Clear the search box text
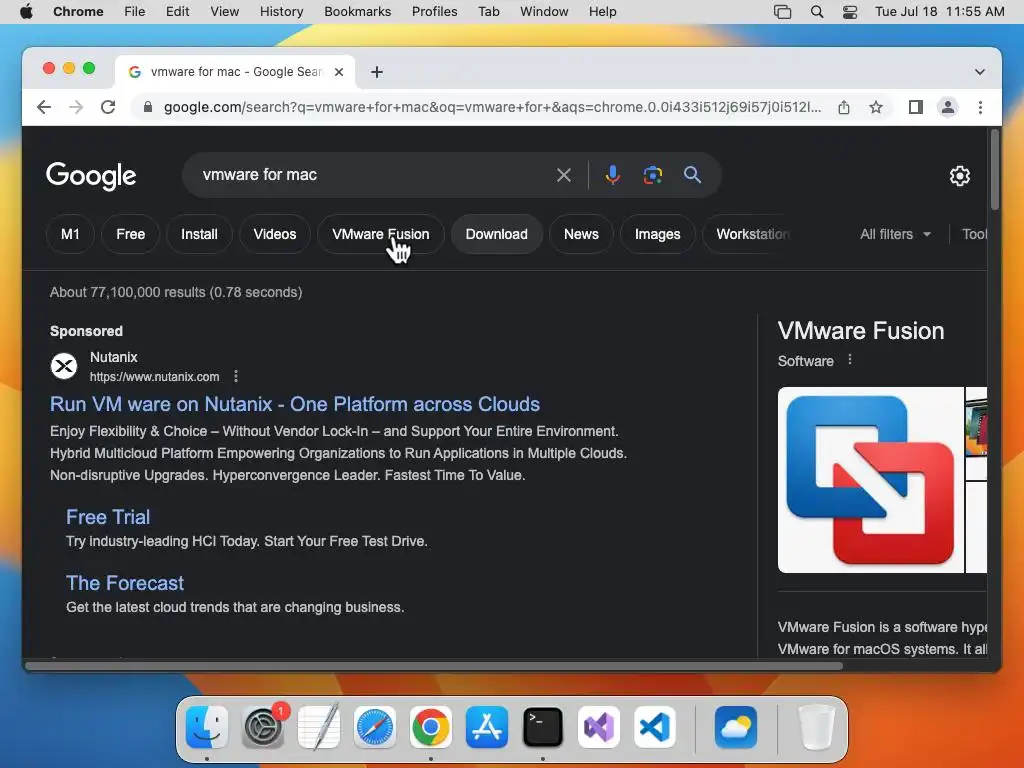The image size is (1024, 768). (564, 175)
